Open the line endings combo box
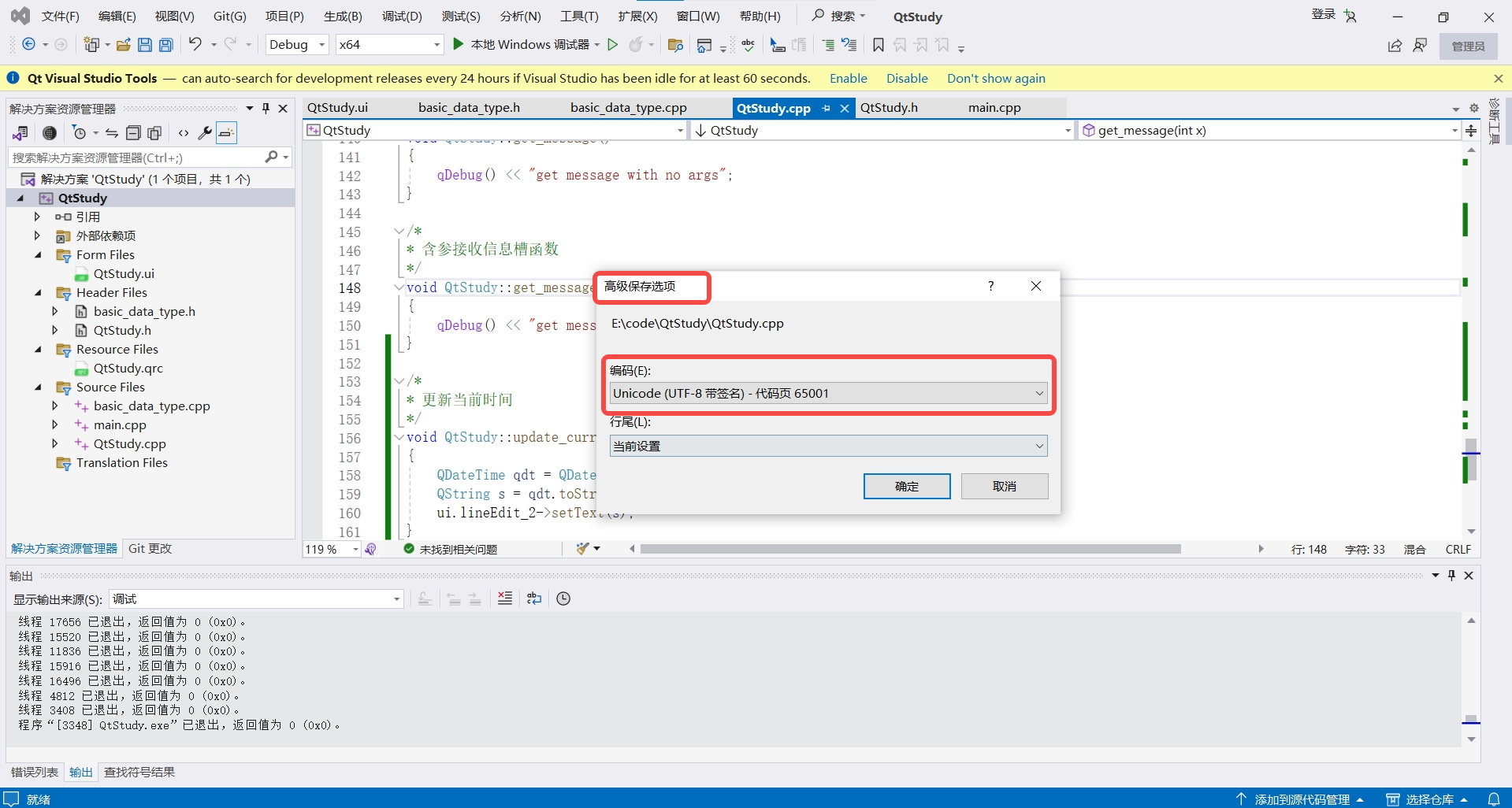The width and height of the screenshot is (1512, 808). click(828, 446)
